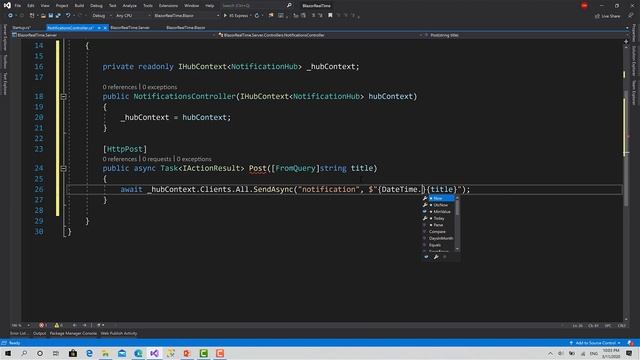Open the Output panel tab
The image size is (640, 360).
39,333
